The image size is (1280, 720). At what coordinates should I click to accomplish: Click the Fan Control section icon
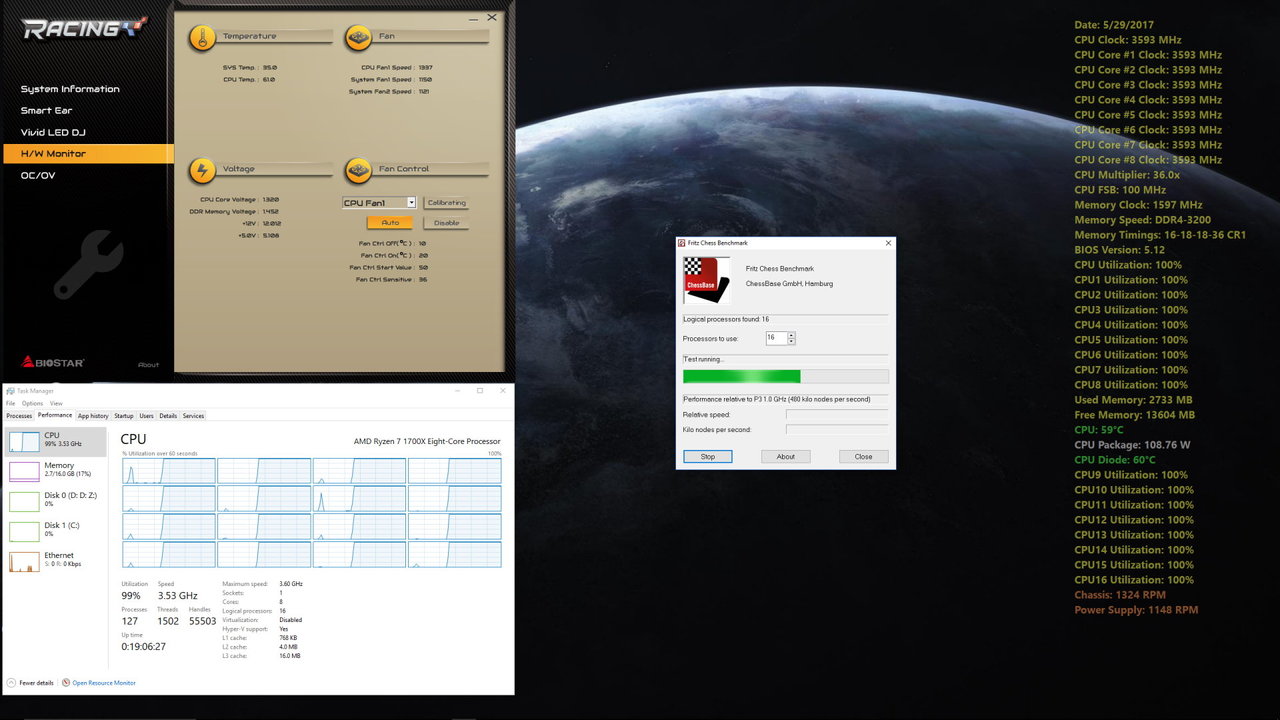pos(358,171)
